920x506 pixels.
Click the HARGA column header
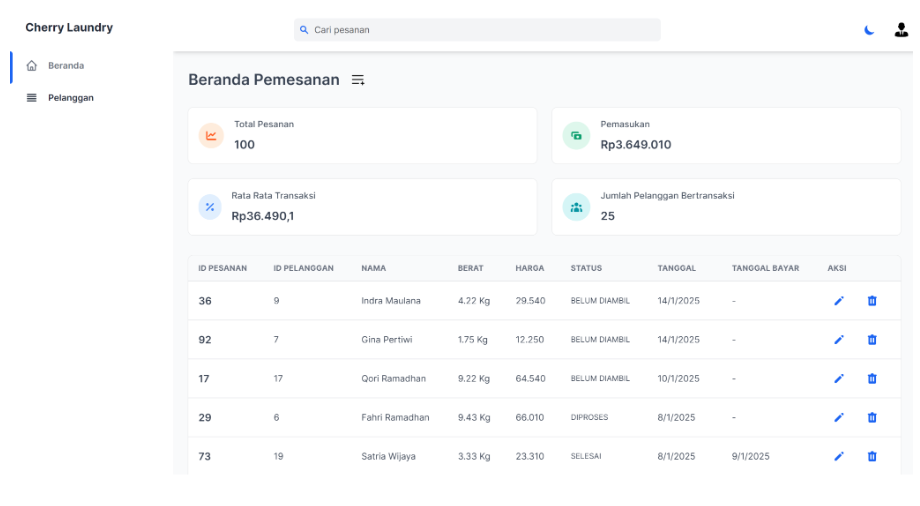(530, 268)
